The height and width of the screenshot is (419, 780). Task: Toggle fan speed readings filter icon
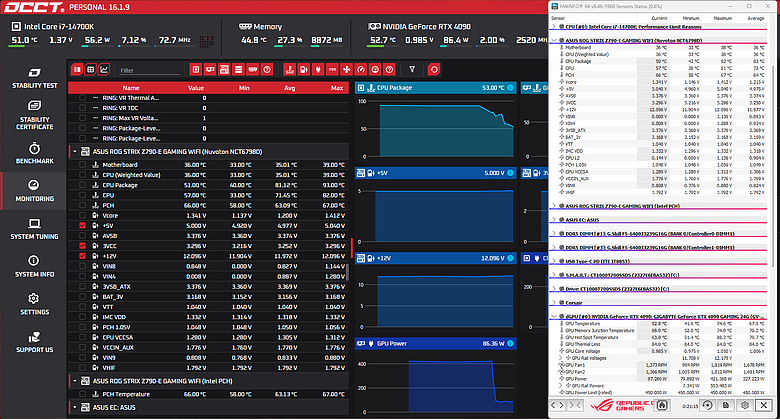(347, 70)
